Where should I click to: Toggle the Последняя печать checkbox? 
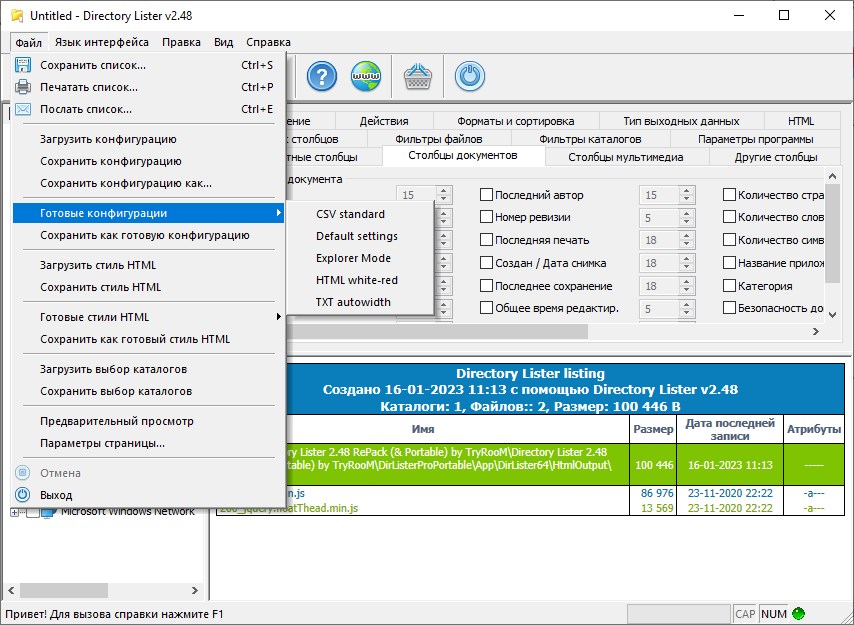[486, 240]
